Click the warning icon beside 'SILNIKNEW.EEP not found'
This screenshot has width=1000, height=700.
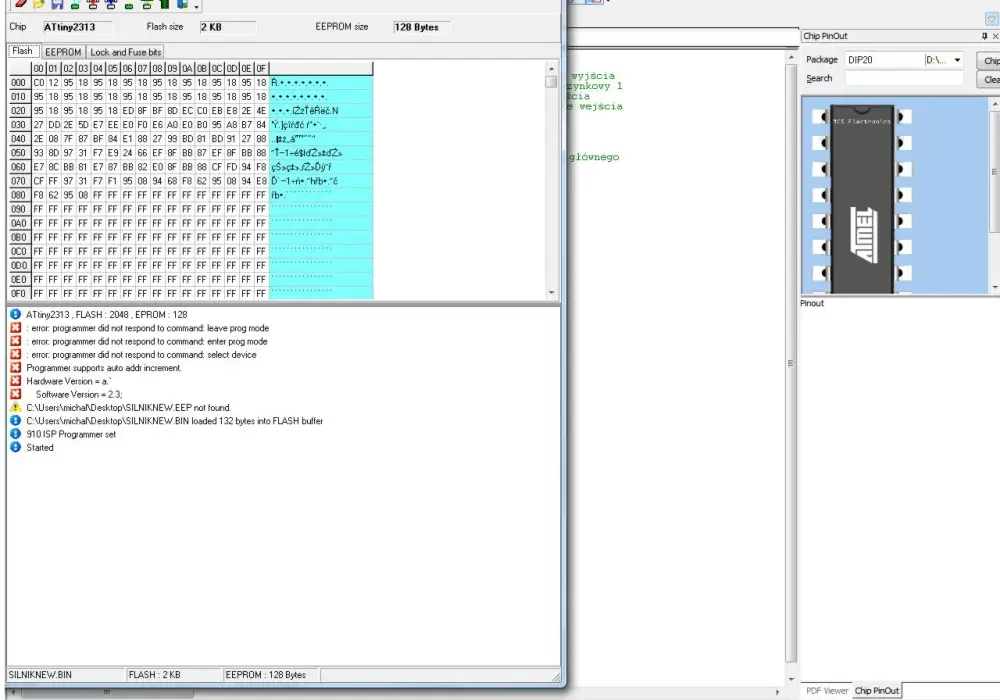(16, 407)
